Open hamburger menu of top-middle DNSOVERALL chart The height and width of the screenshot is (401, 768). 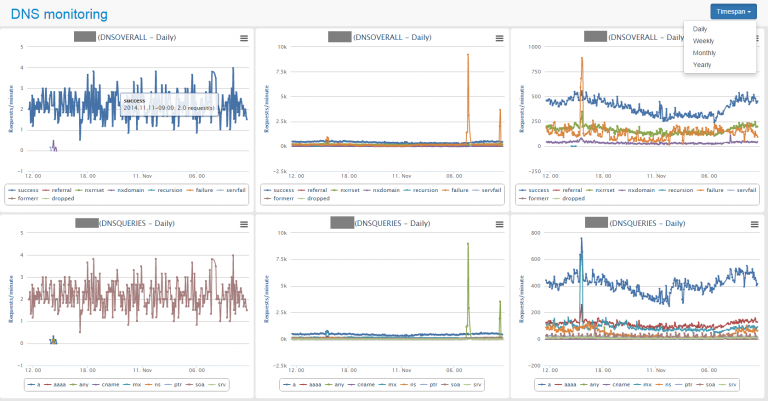[500, 38]
